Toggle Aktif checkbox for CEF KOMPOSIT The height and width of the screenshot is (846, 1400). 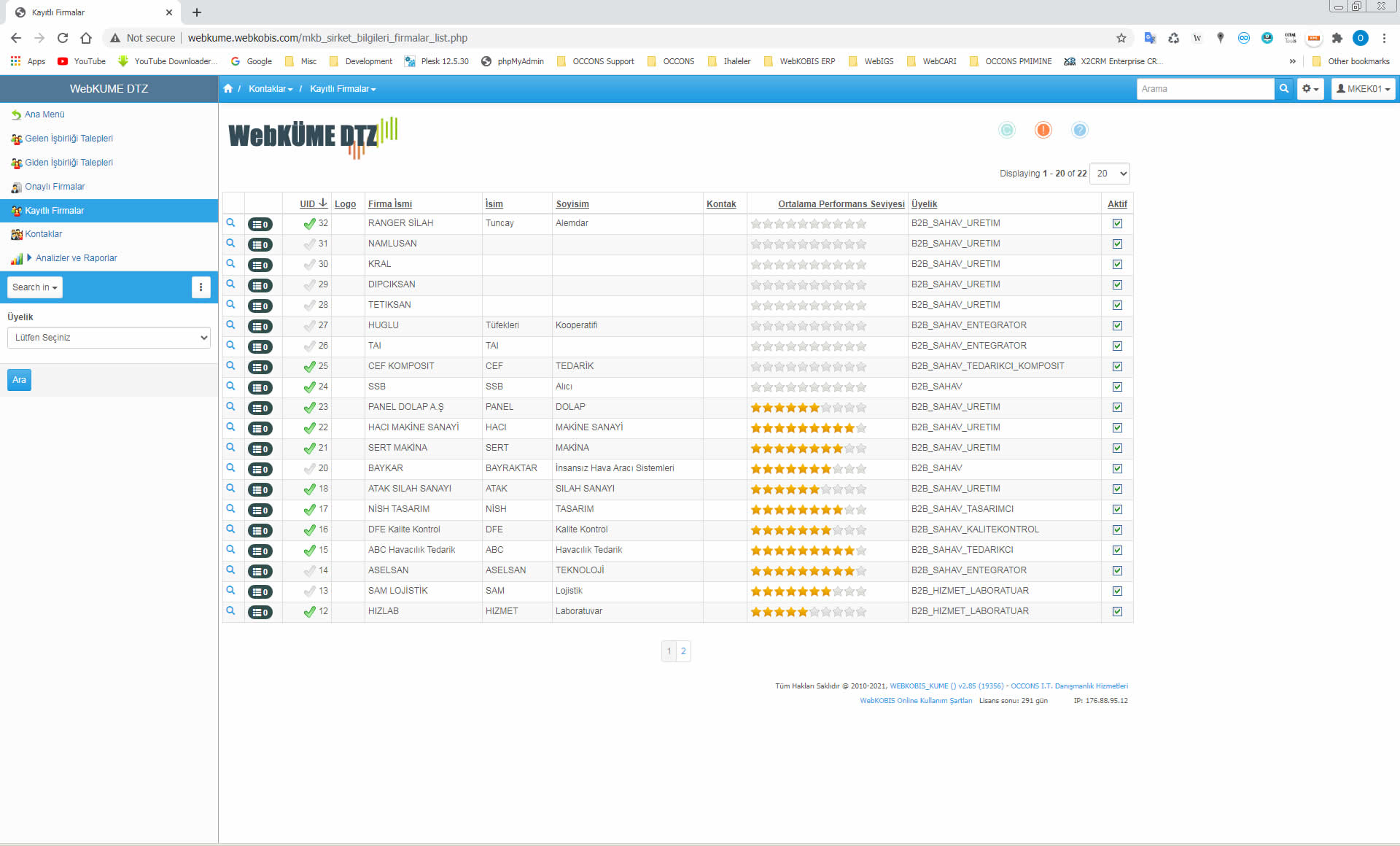1117,367
